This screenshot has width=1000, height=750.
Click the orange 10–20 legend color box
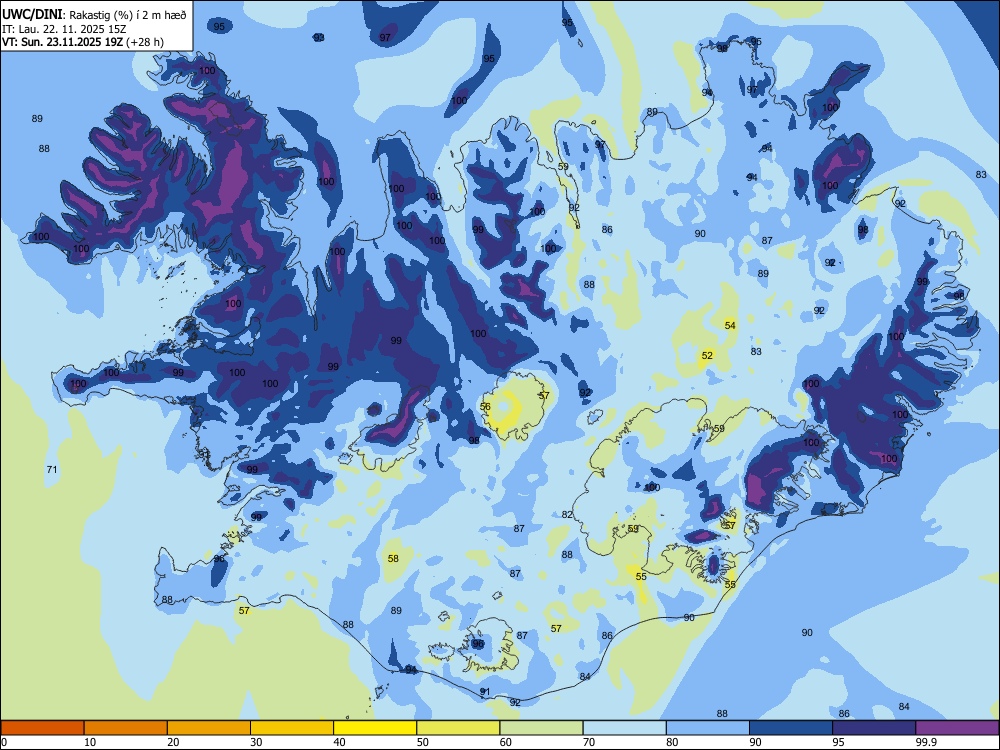(x=126, y=728)
